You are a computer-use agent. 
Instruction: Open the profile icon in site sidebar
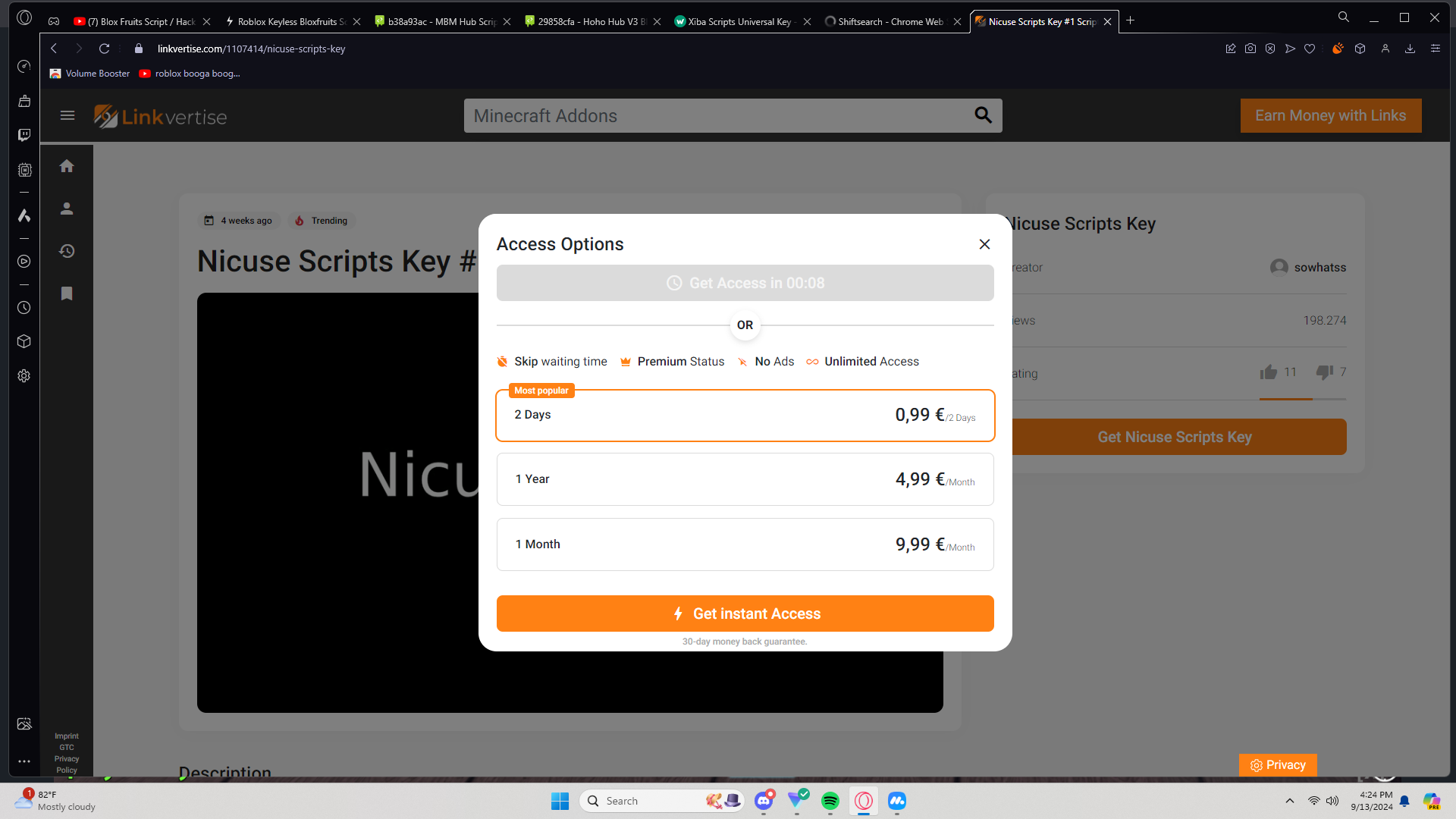coord(67,209)
